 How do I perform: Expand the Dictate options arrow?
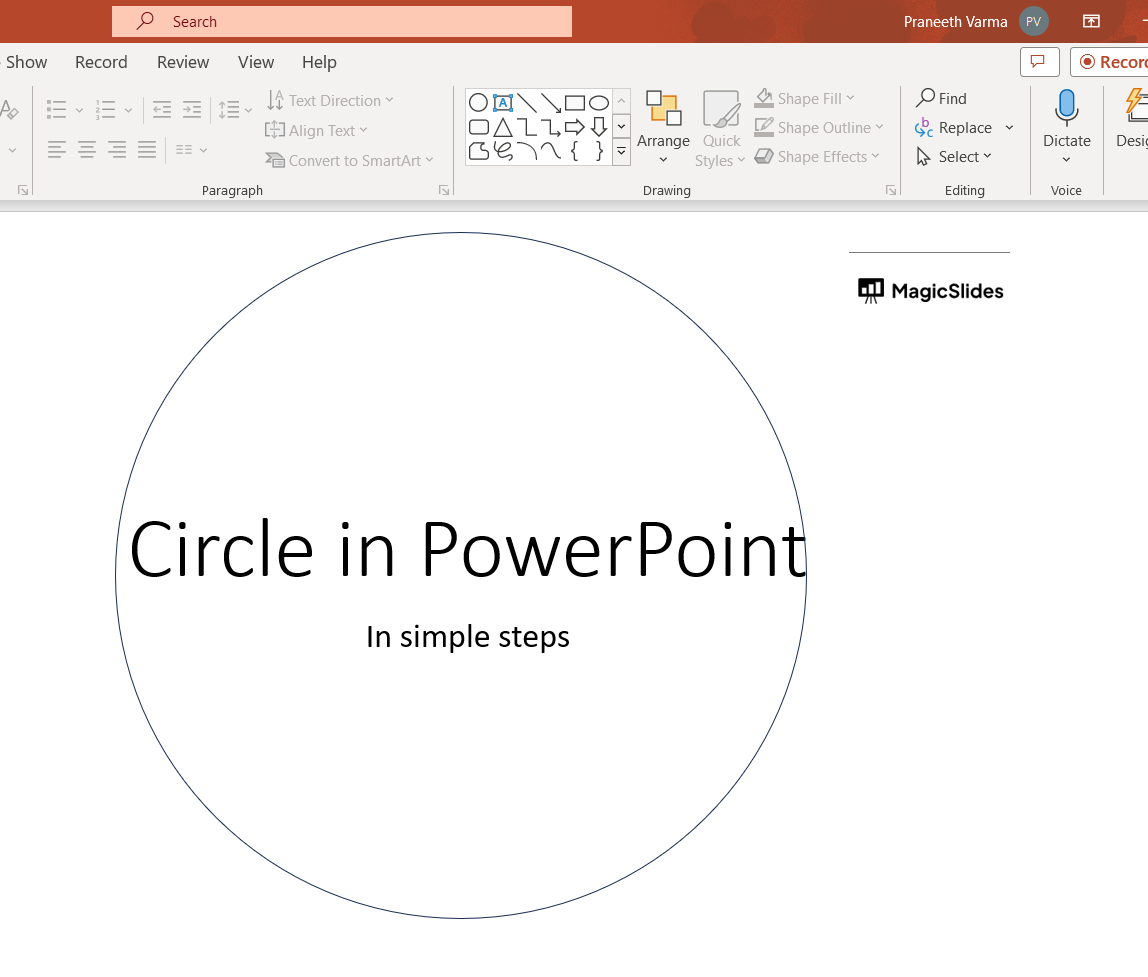[x=1066, y=160]
